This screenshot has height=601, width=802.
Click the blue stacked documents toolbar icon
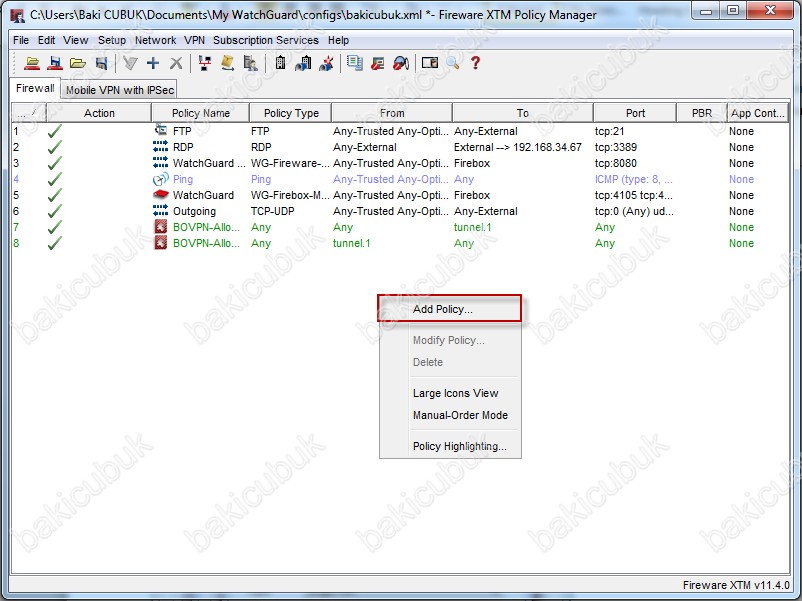tap(354, 63)
